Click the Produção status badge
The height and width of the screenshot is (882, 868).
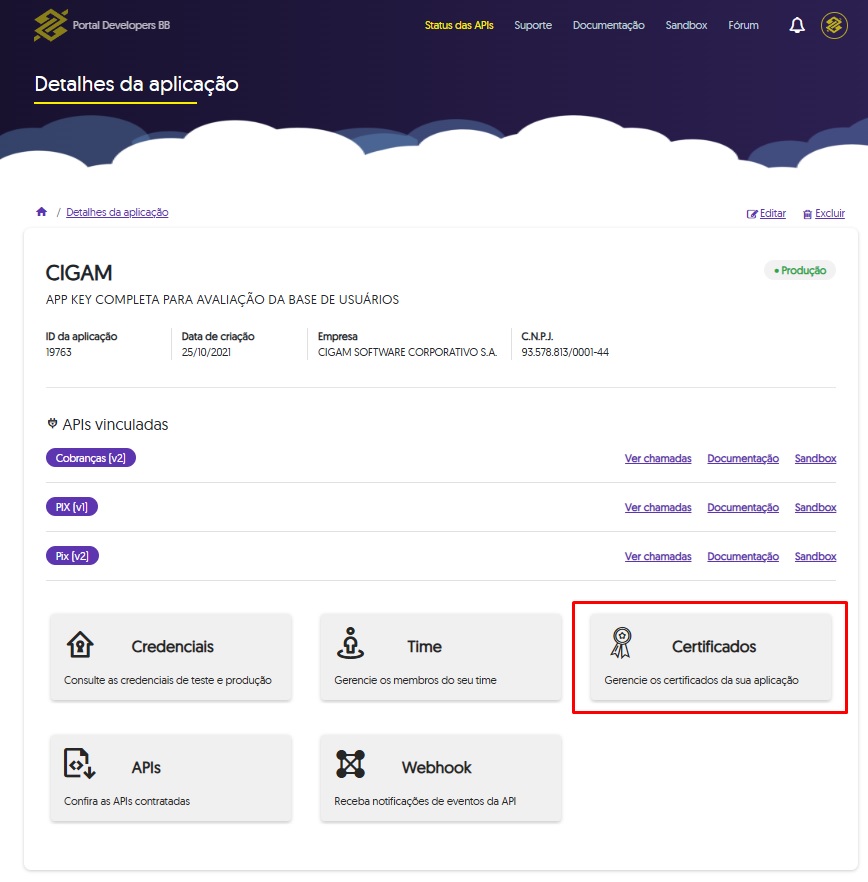point(800,271)
